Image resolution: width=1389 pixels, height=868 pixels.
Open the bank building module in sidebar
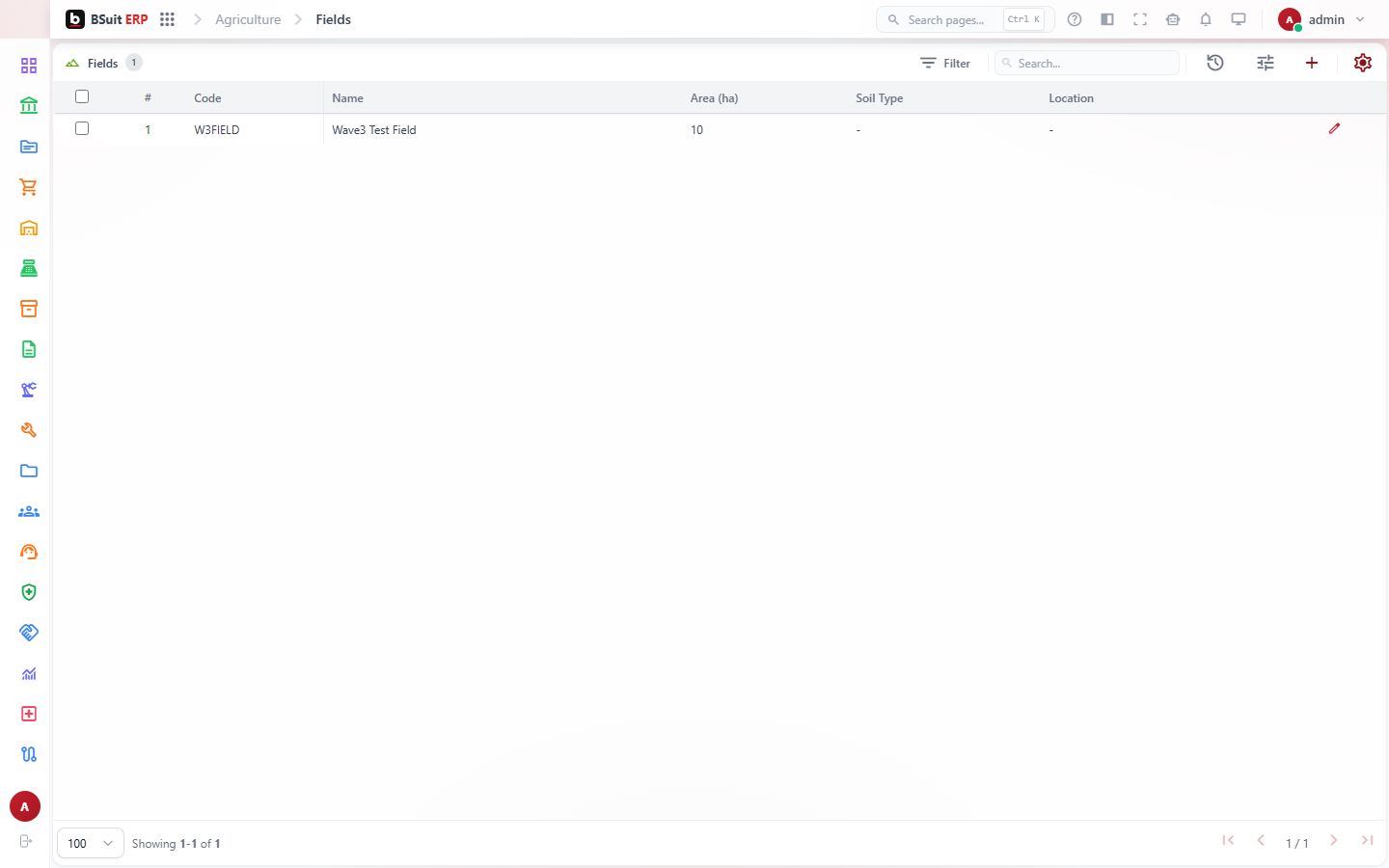pos(29,106)
